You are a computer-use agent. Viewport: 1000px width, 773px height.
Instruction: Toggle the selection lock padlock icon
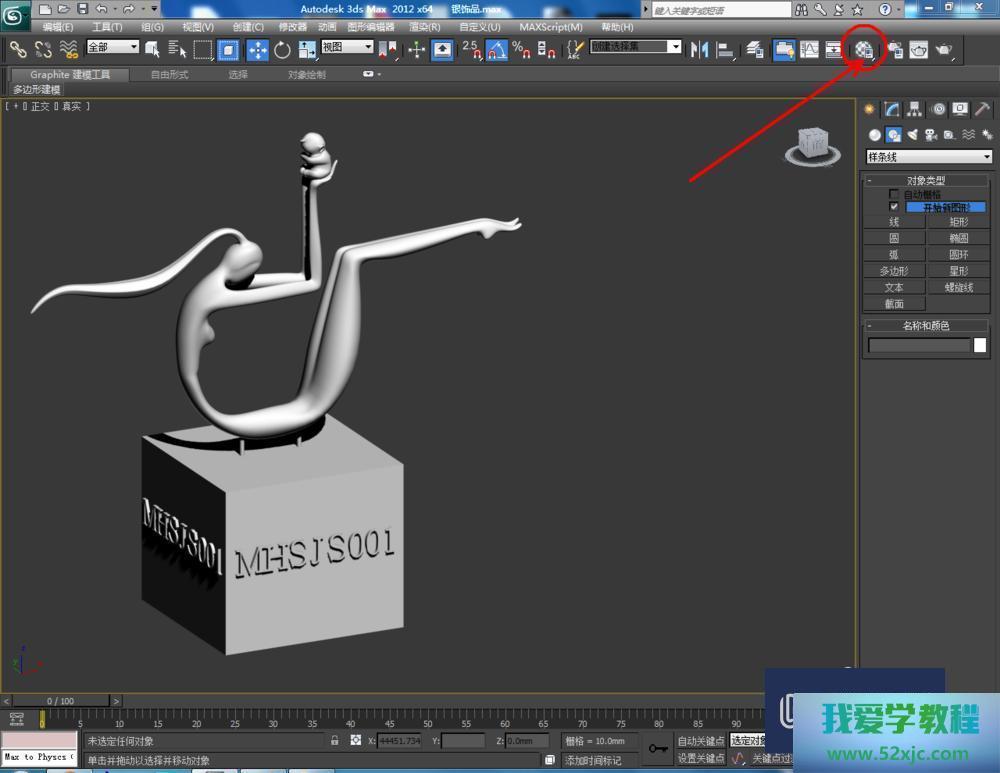335,741
